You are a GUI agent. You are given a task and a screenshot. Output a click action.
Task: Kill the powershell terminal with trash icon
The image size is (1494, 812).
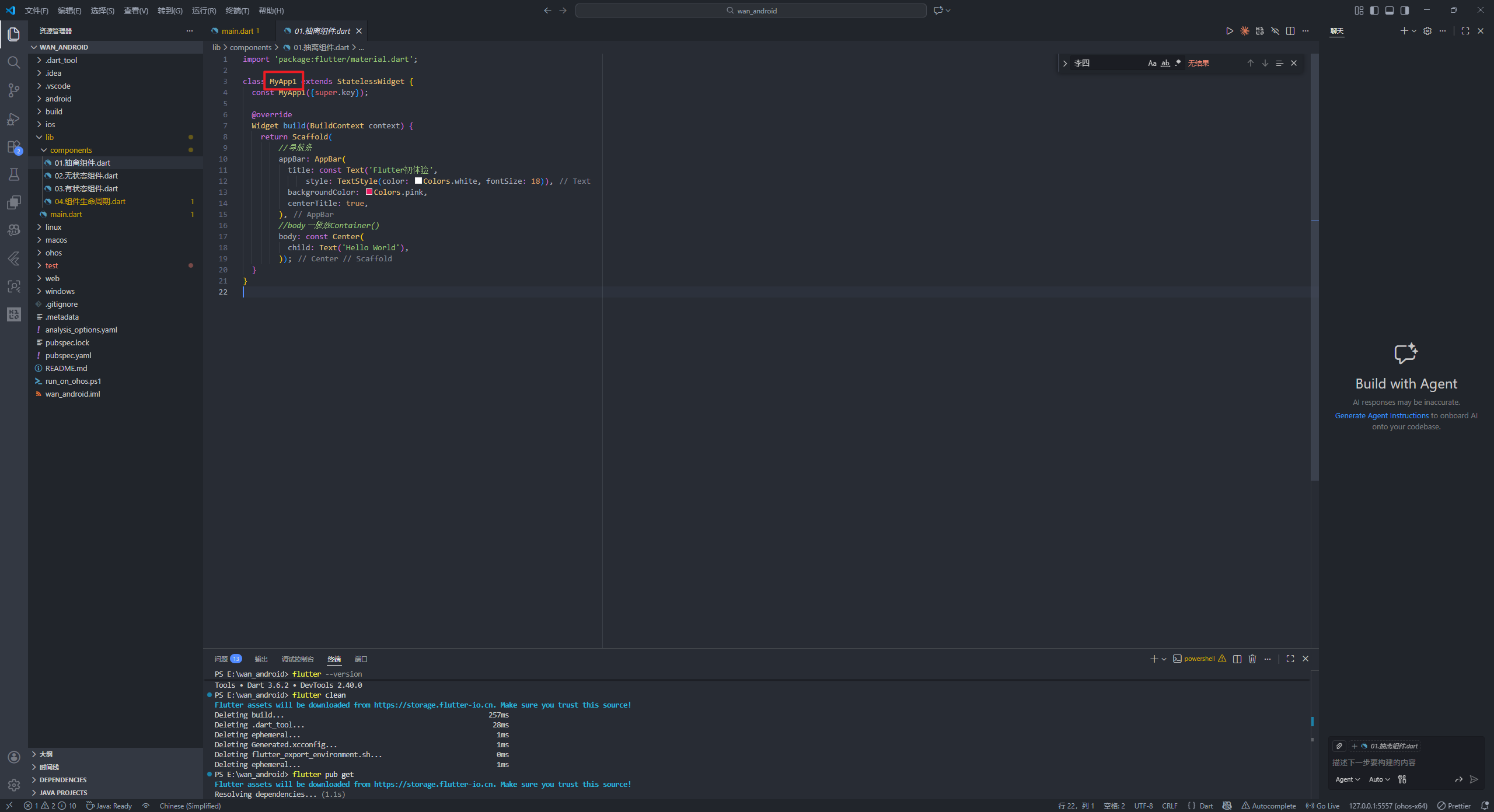(1252, 659)
